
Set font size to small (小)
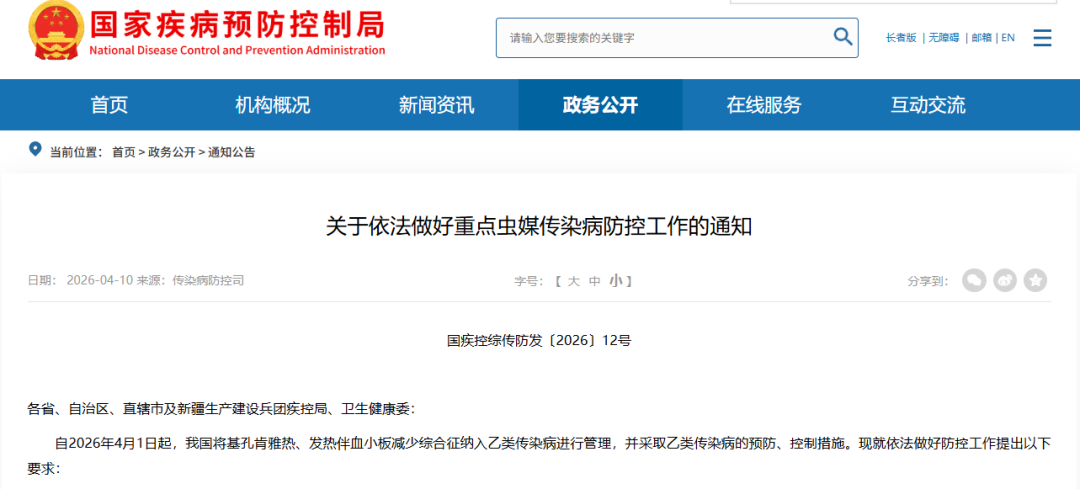click(615, 281)
